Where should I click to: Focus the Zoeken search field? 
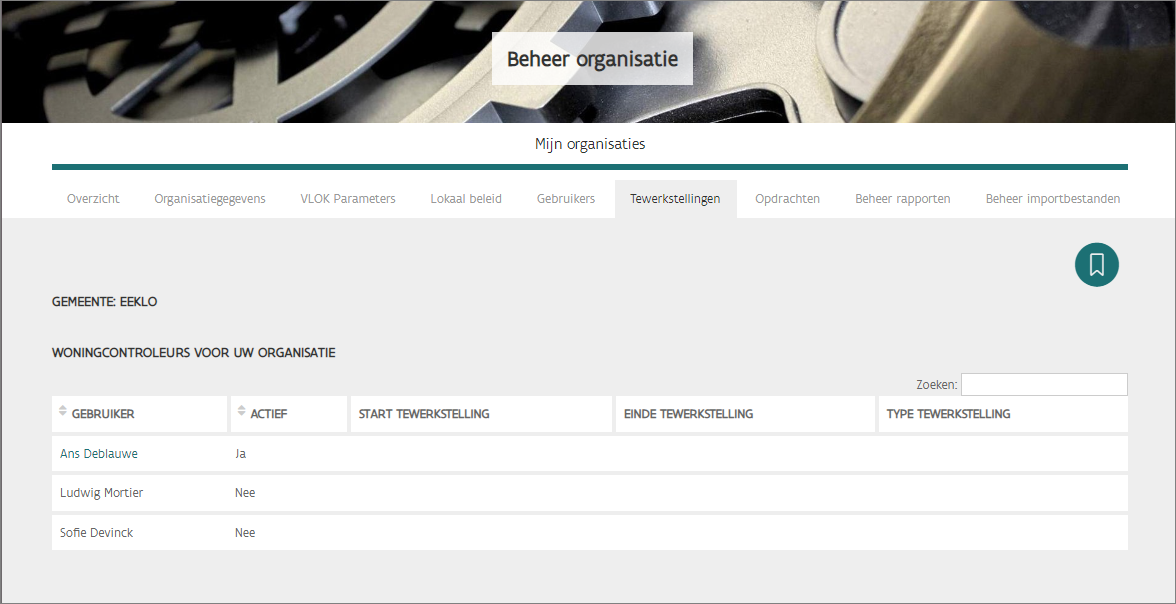coord(1043,385)
